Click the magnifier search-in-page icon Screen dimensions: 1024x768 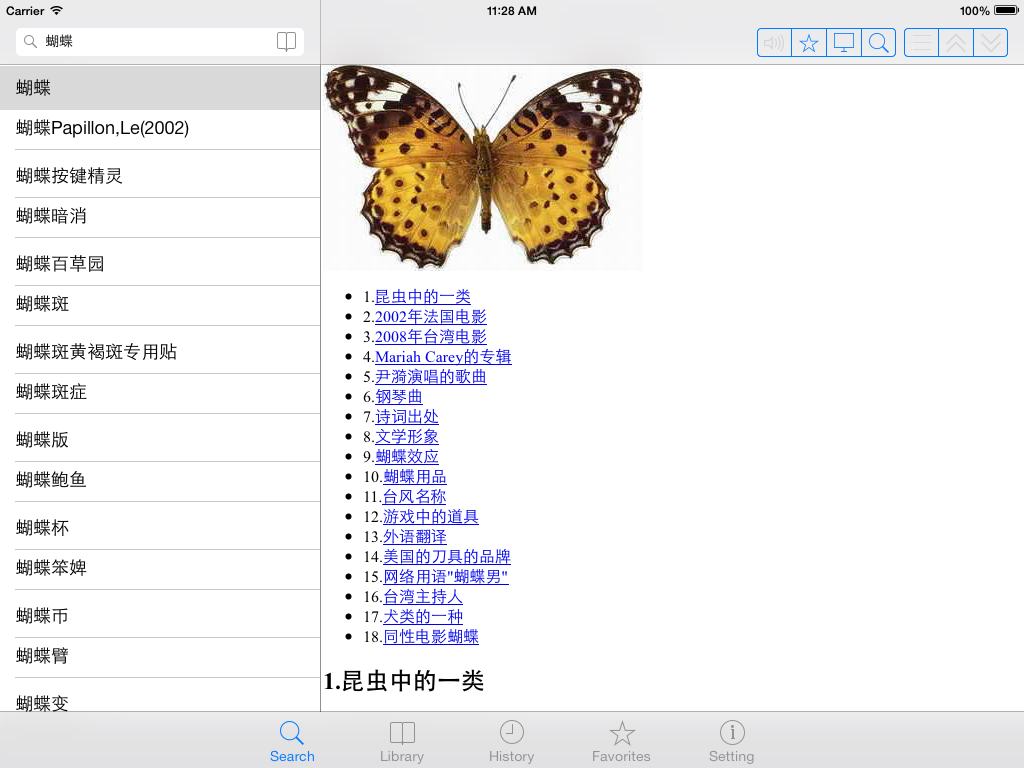pyautogui.click(x=879, y=42)
